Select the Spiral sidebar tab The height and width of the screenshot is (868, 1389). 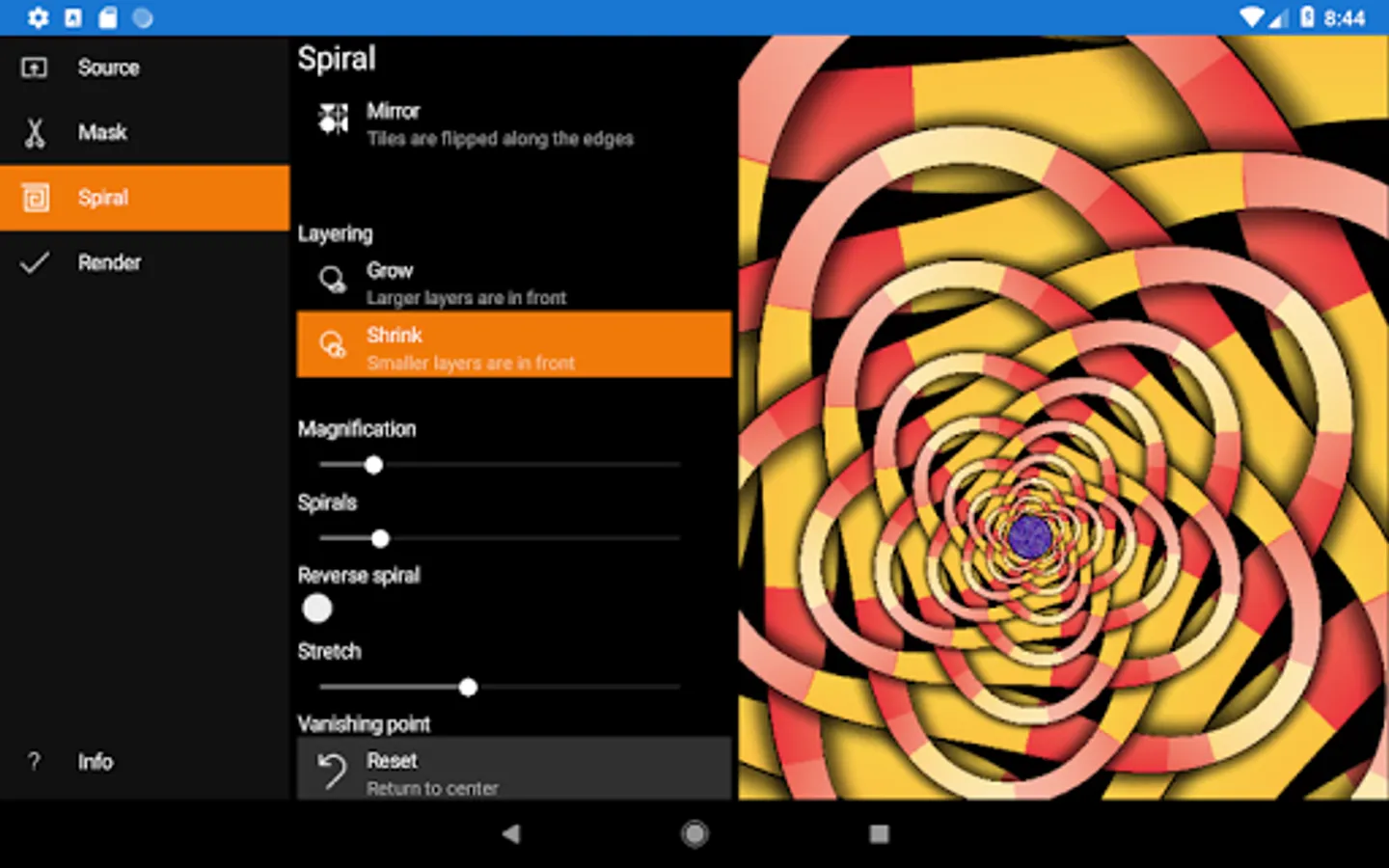point(145,198)
